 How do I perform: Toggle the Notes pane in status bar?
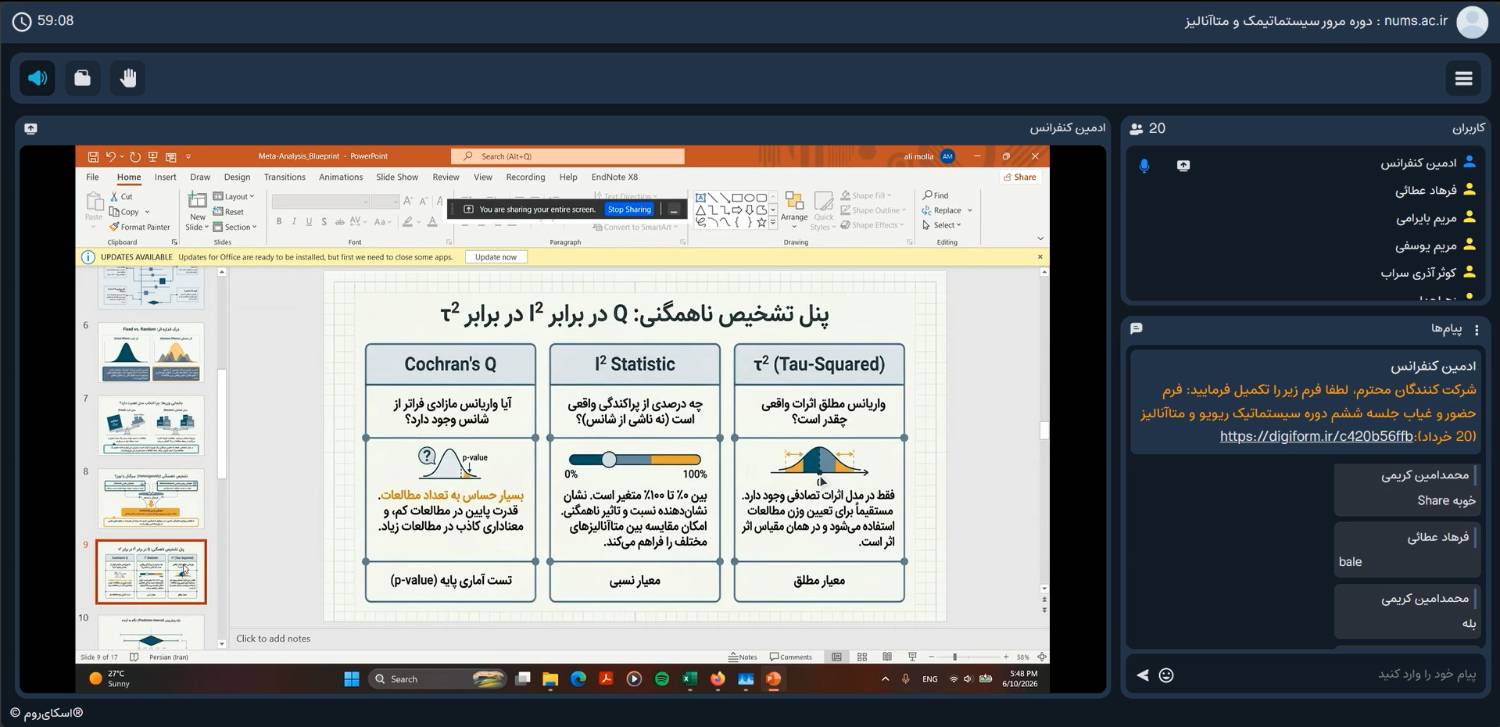(743, 657)
